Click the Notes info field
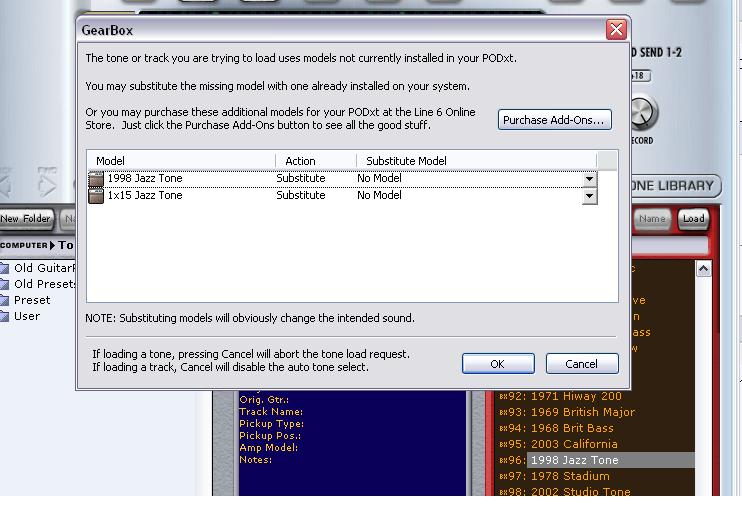Viewport: 742px width, 512px height. click(256, 459)
